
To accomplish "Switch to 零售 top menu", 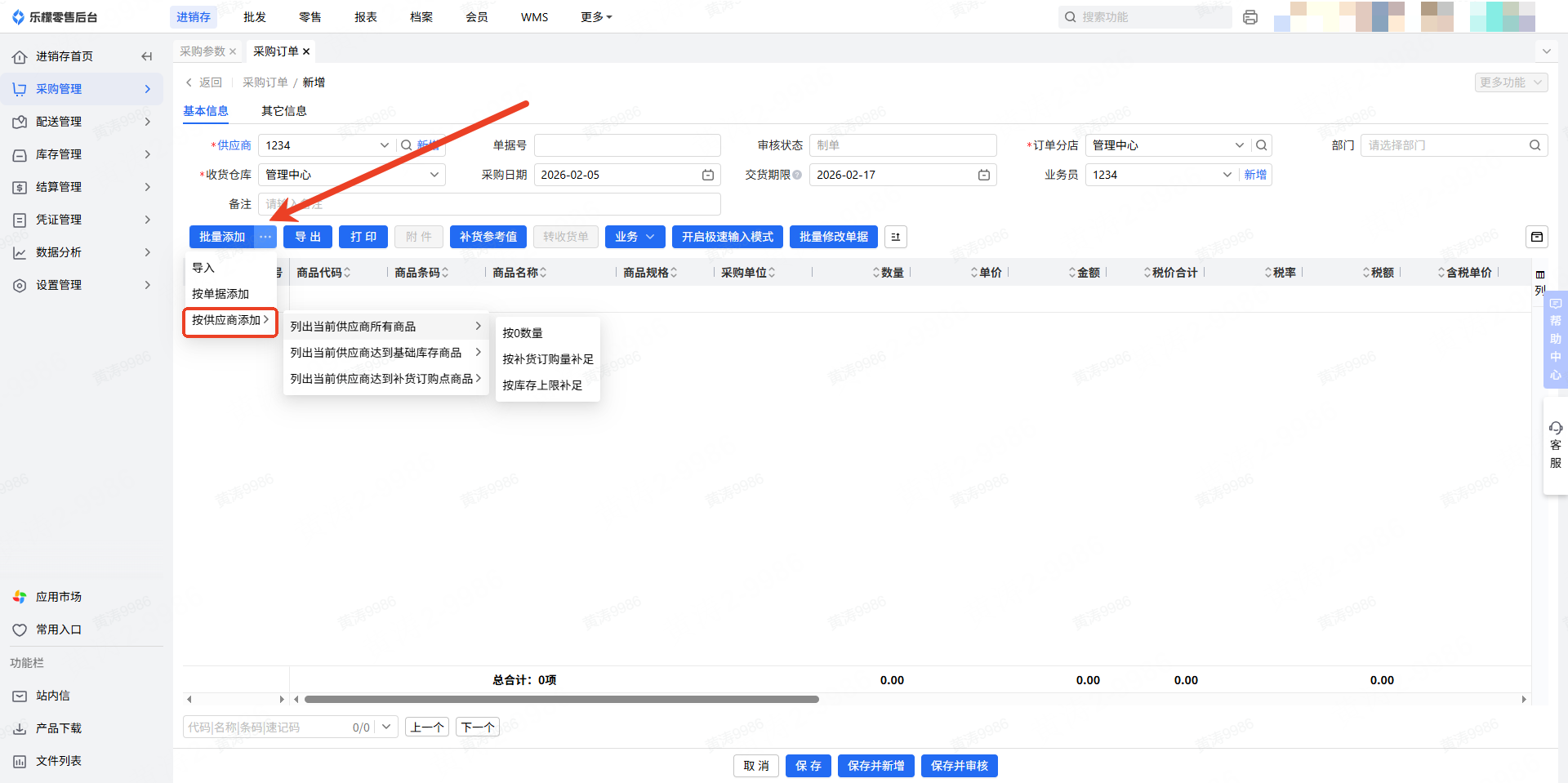I will coord(310,17).
